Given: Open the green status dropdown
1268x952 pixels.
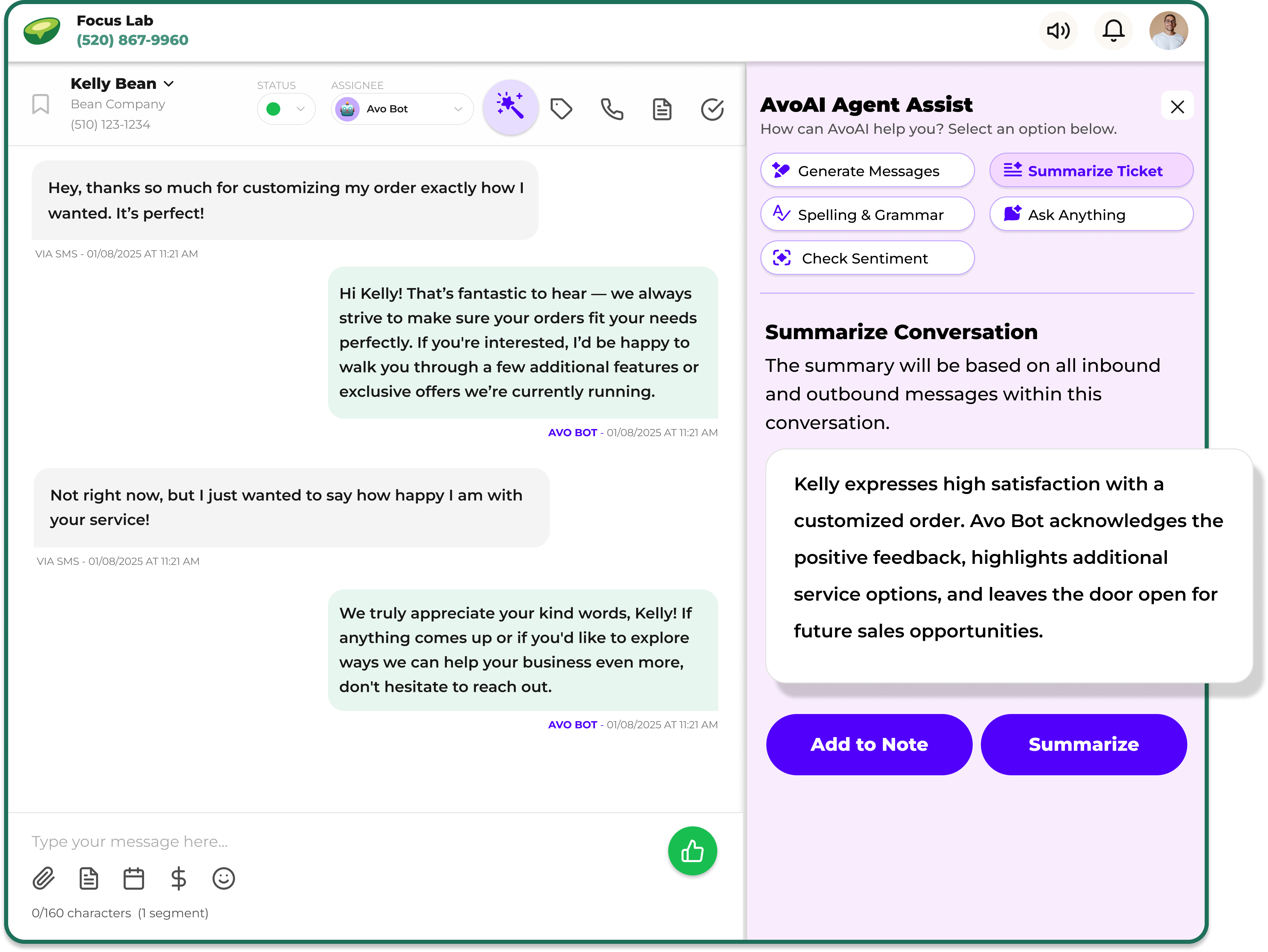Looking at the screenshot, I should point(286,109).
